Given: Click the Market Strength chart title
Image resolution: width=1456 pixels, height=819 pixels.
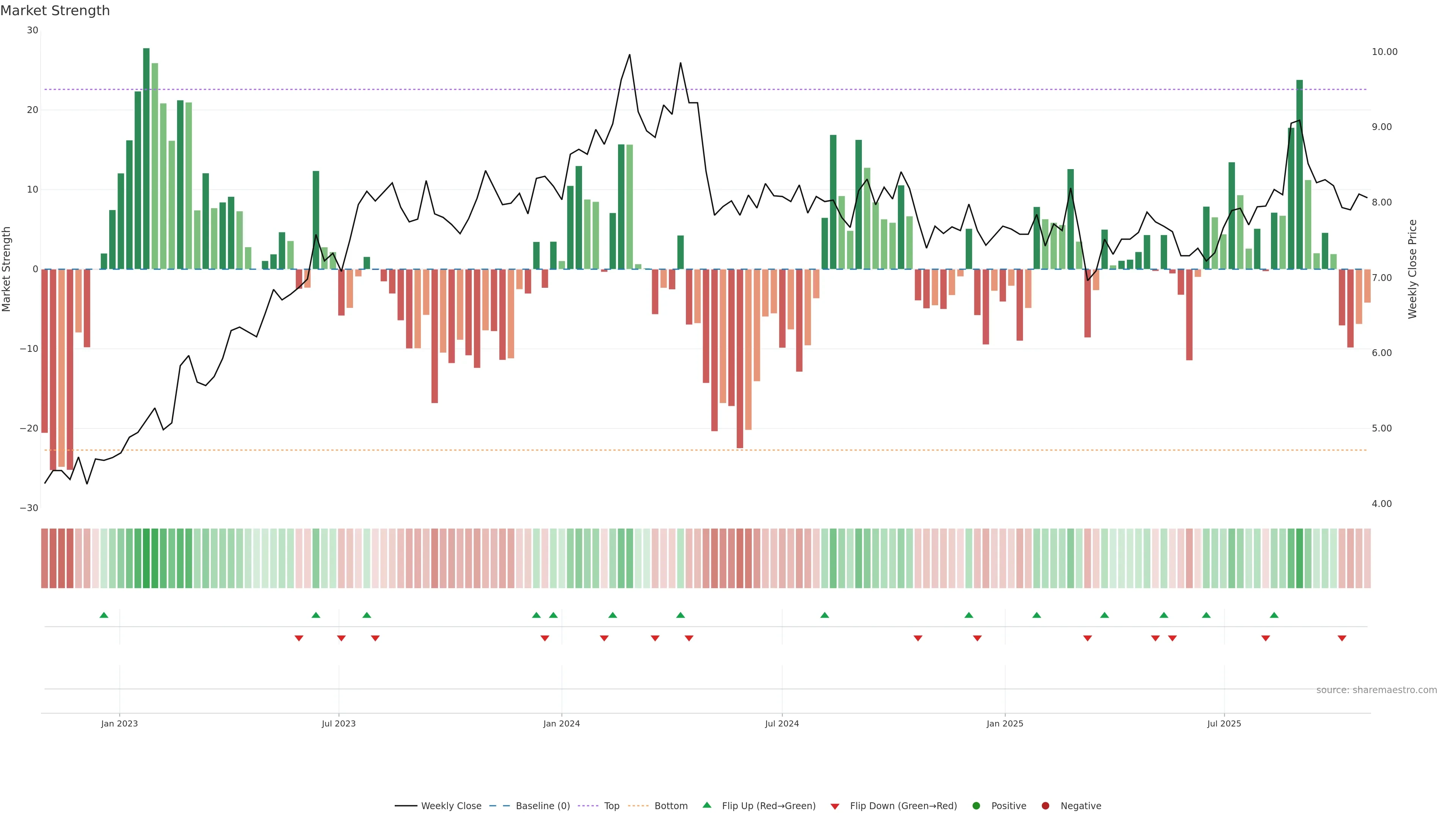Looking at the screenshot, I should pyautogui.click(x=55, y=11).
